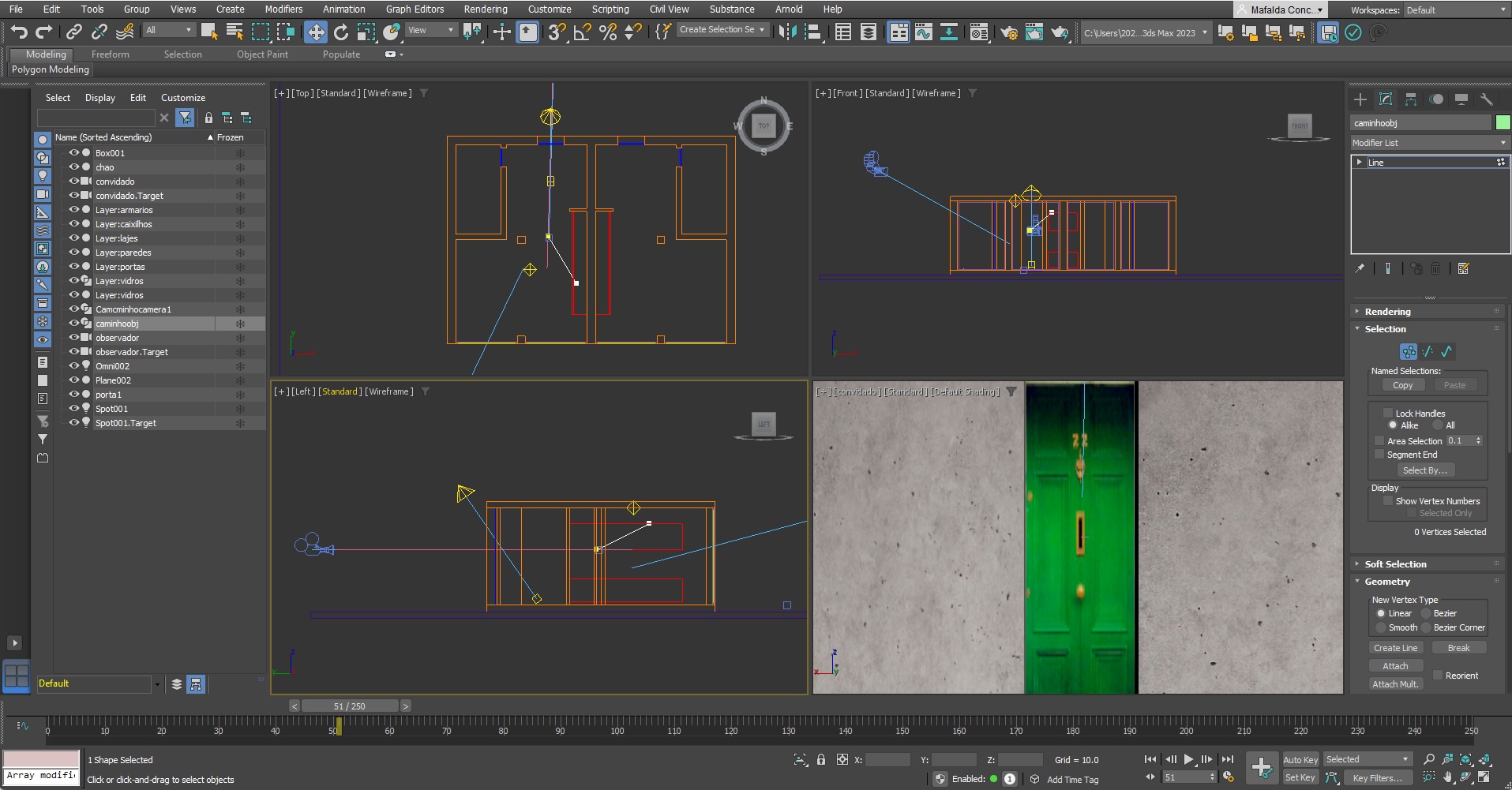
Task: Enable Lock Handles checkbox
Action: click(1387, 413)
